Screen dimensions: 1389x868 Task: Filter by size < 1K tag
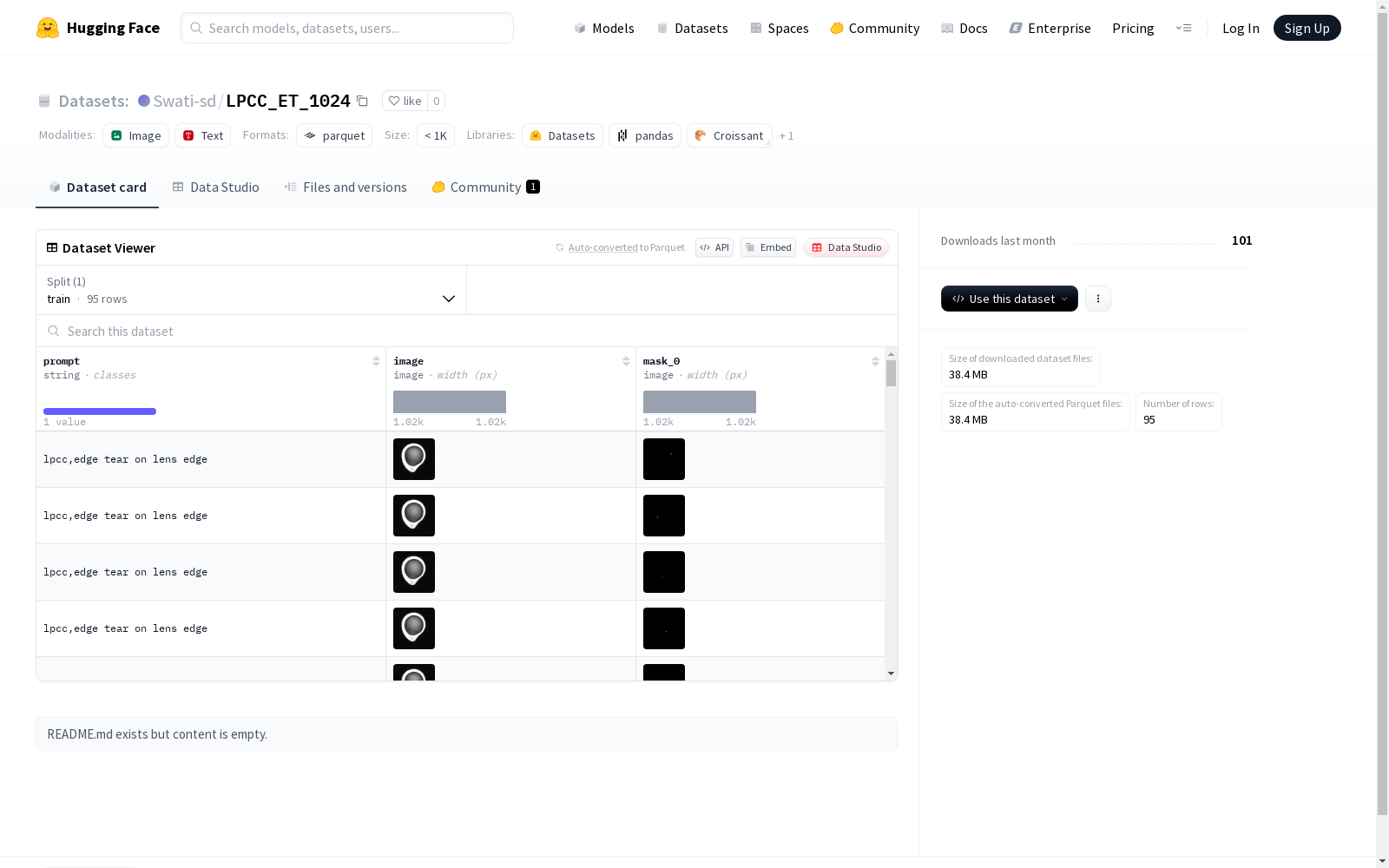pyautogui.click(x=436, y=135)
